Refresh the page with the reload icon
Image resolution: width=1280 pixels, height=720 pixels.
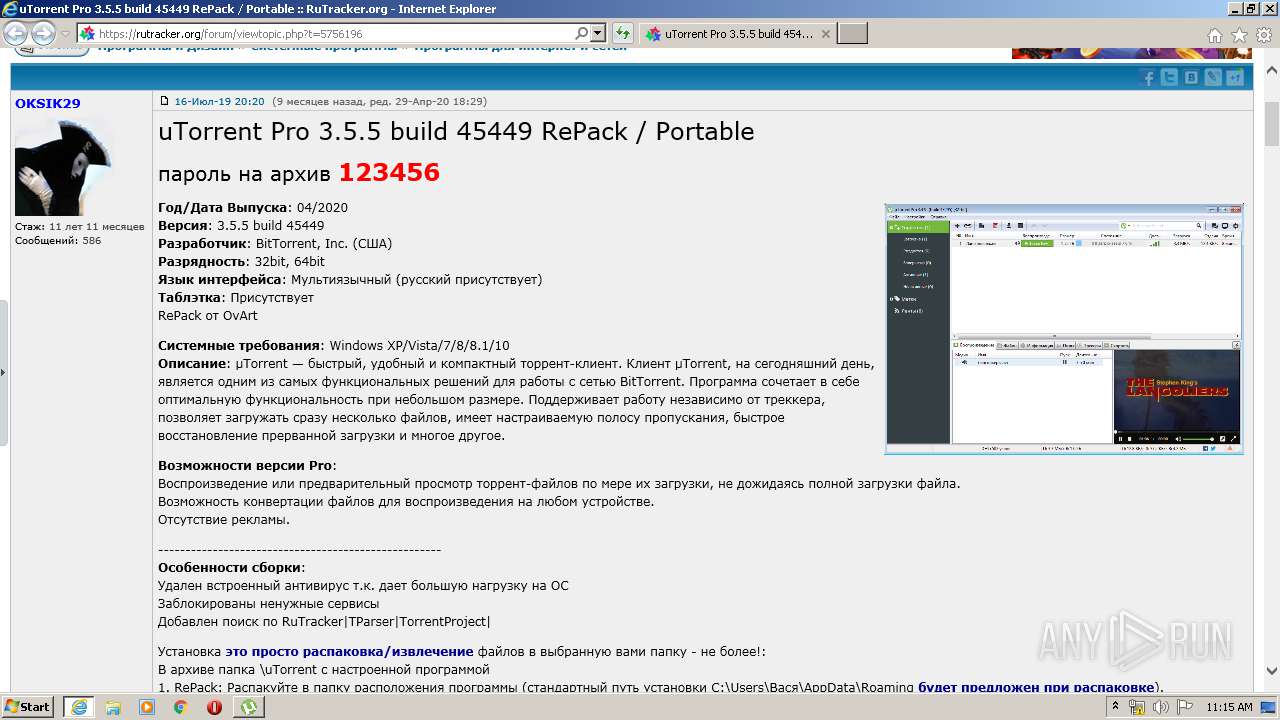point(622,34)
